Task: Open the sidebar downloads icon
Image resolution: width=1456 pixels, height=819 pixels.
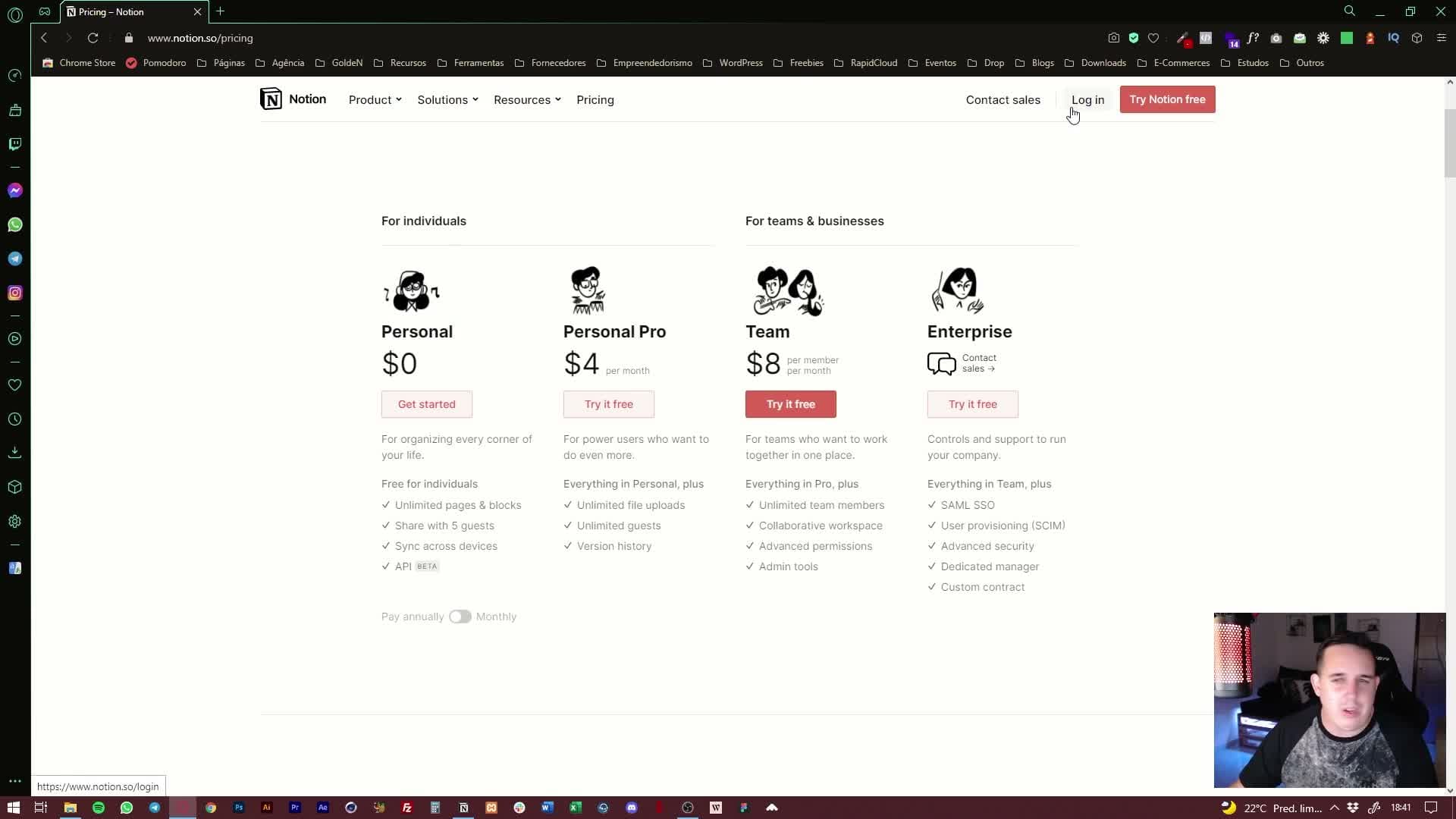Action: [15, 453]
